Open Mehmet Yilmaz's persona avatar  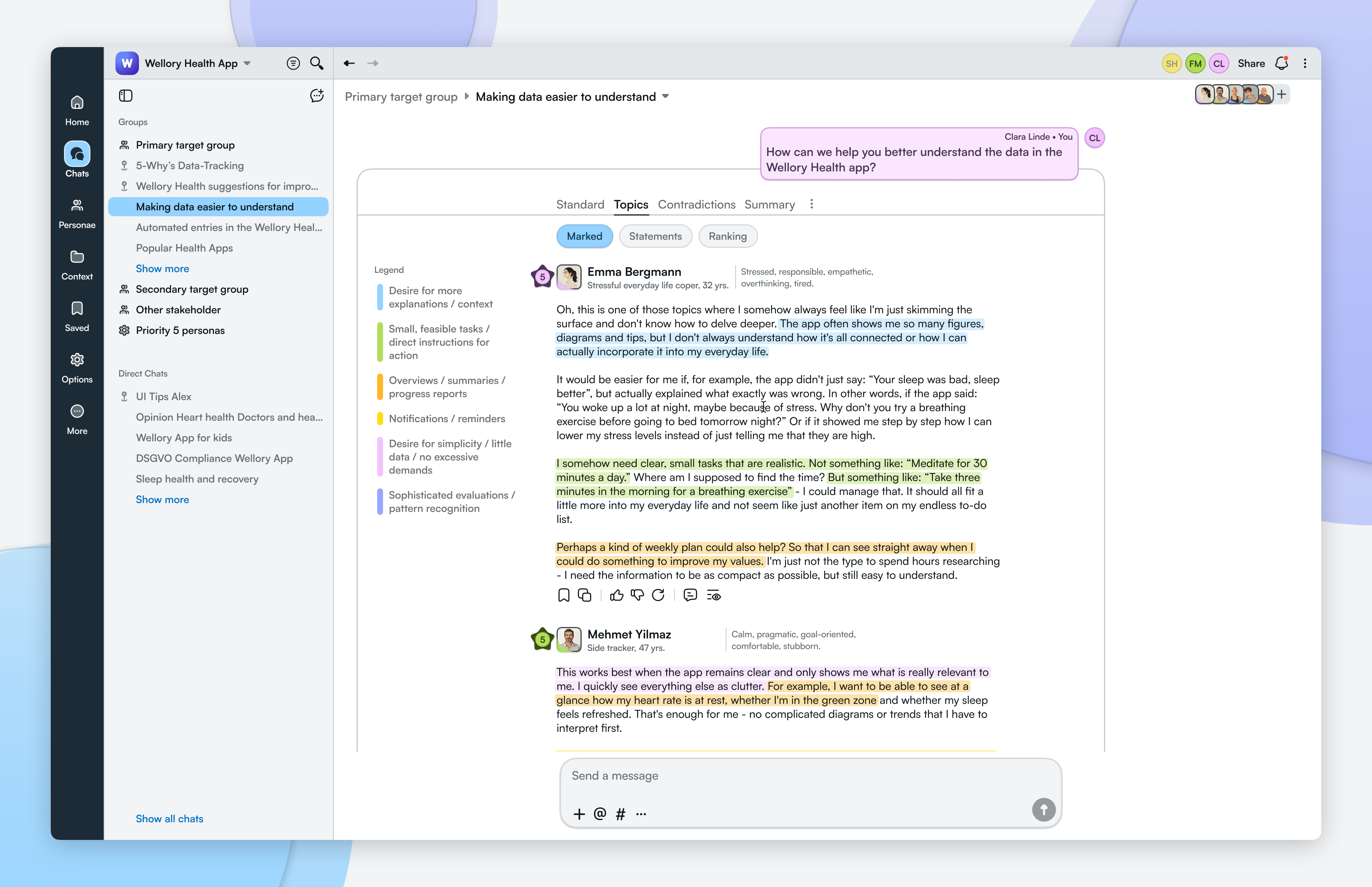[x=569, y=640]
